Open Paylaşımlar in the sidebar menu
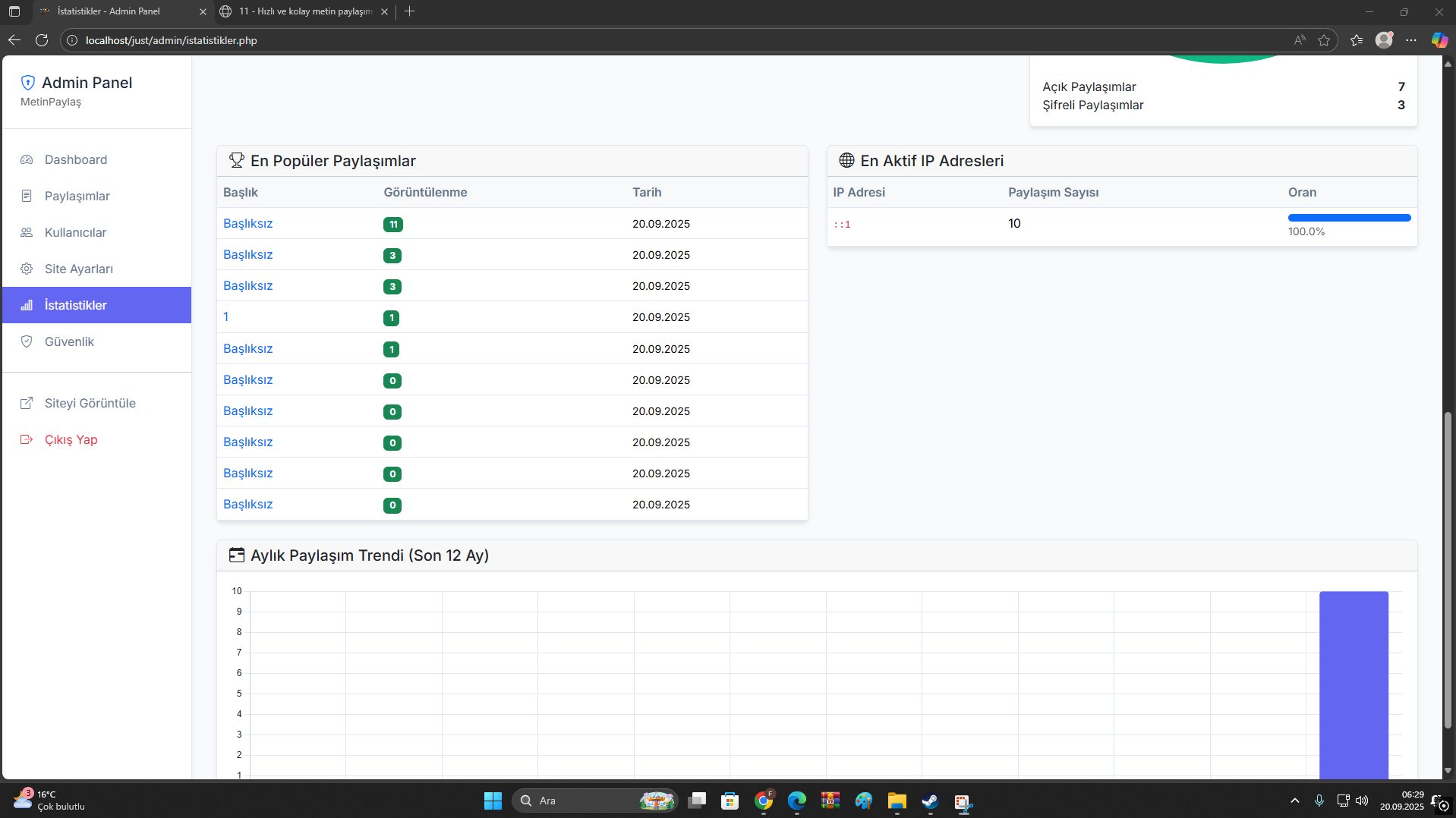1456x818 pixels. (77, 196)
